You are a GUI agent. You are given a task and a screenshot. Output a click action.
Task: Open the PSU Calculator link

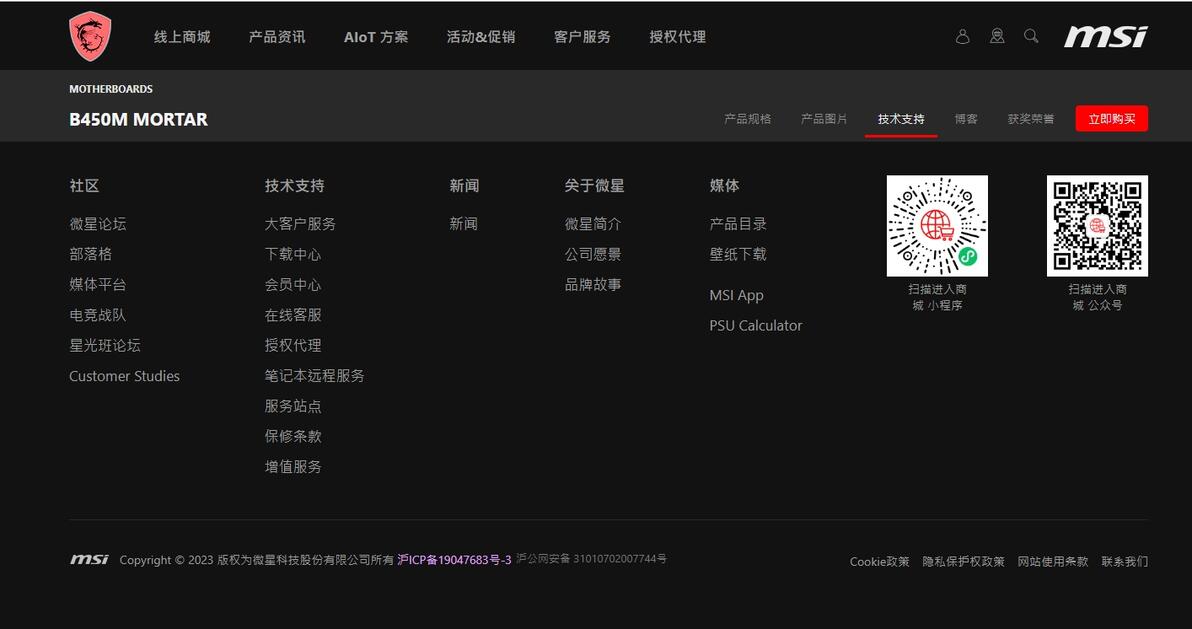(756, 326)
